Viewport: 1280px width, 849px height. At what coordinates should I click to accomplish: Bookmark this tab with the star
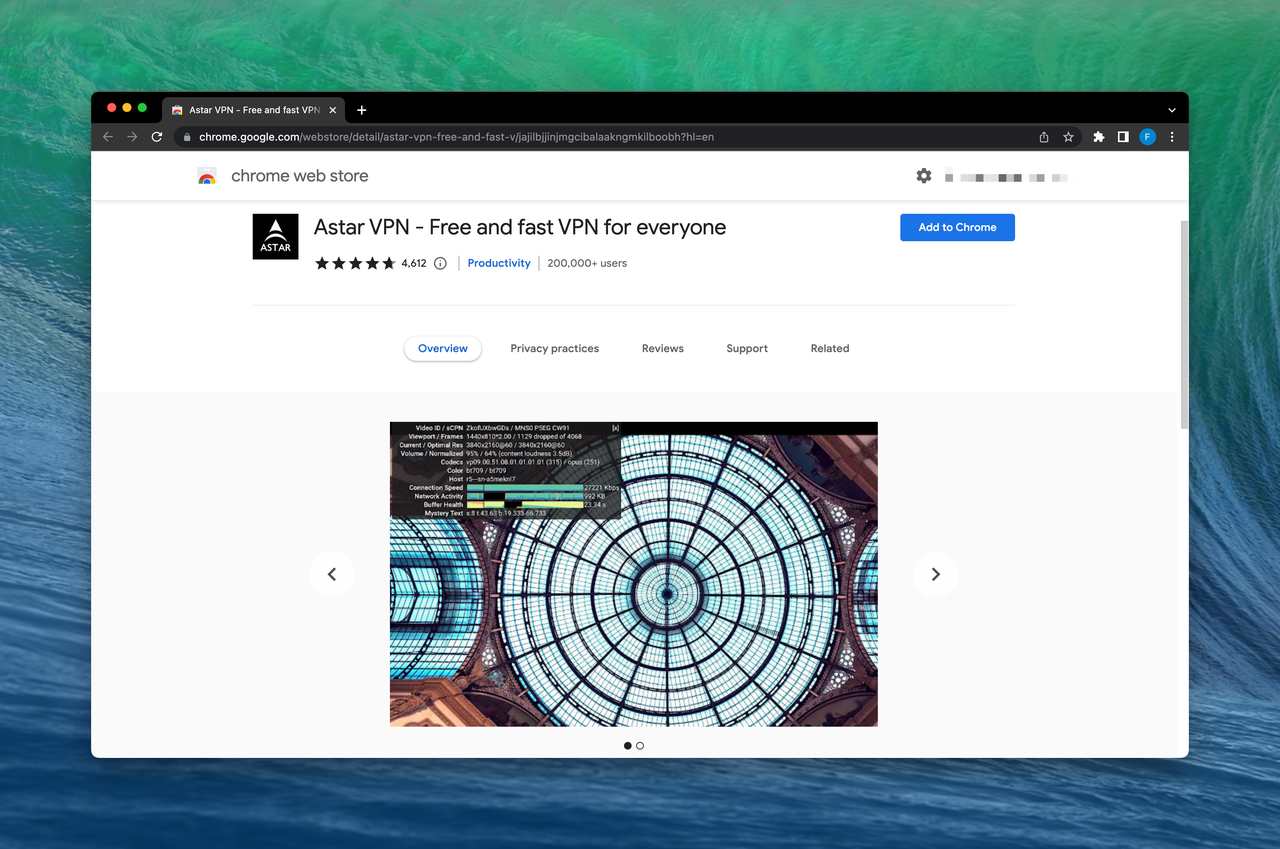(x=1068, y=137)
